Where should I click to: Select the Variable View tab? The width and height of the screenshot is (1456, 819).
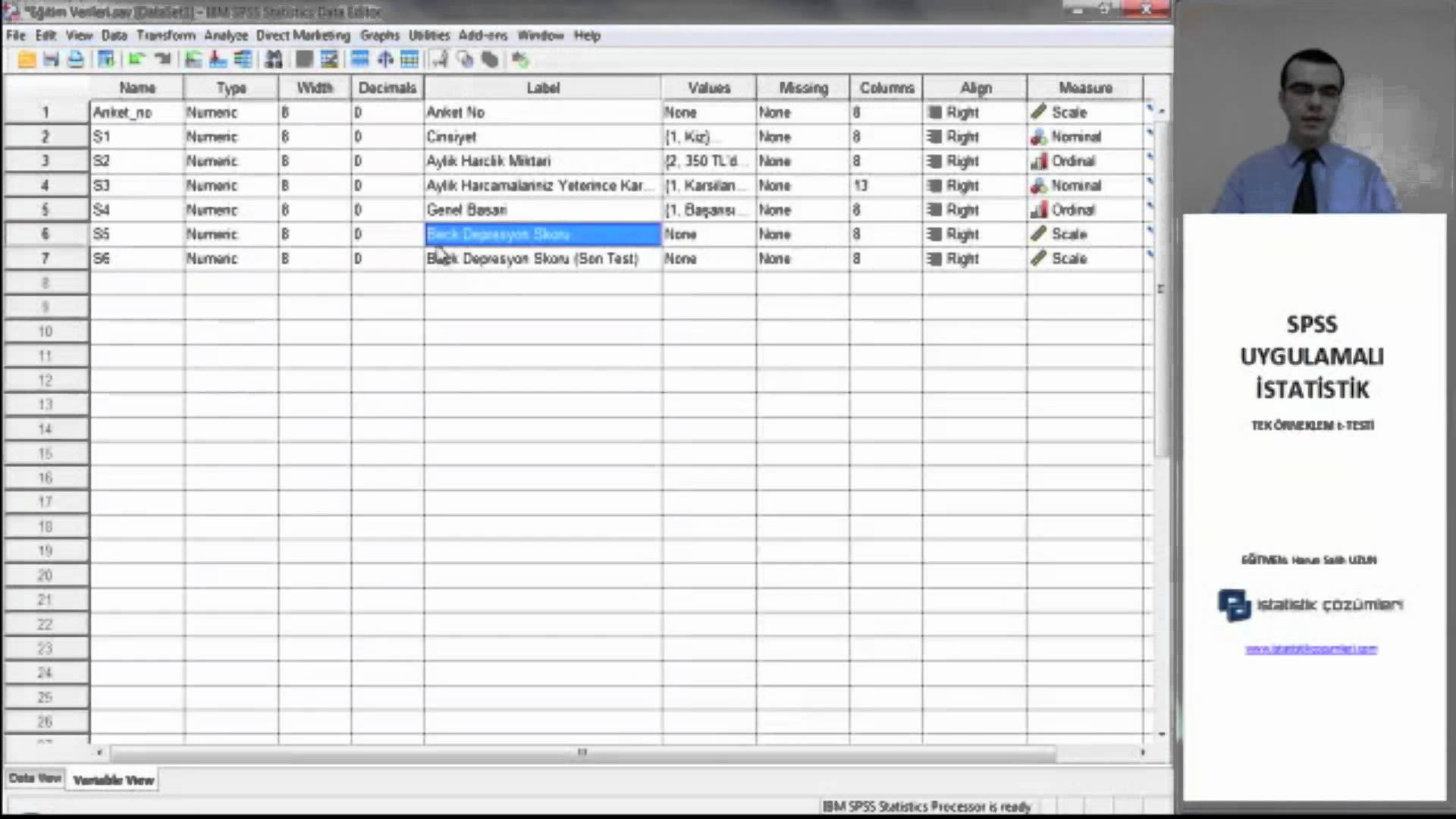point(114,780)
